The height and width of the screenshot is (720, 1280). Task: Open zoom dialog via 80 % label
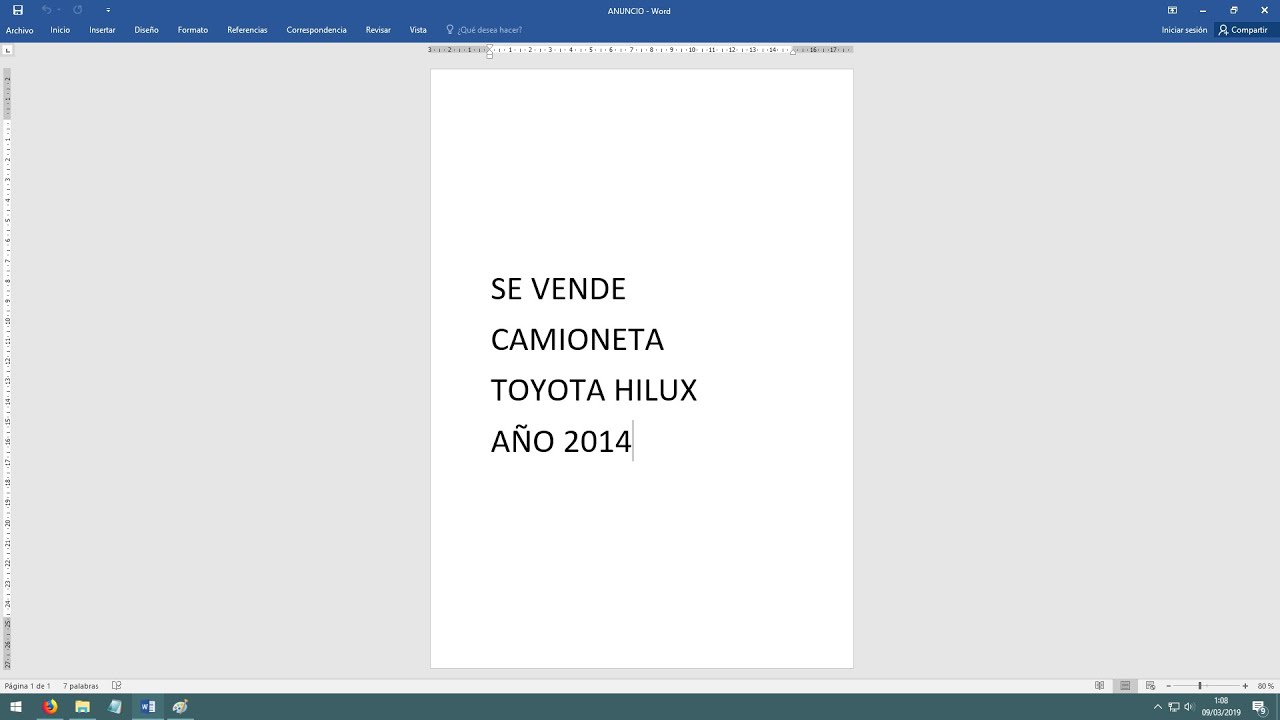1265,686
